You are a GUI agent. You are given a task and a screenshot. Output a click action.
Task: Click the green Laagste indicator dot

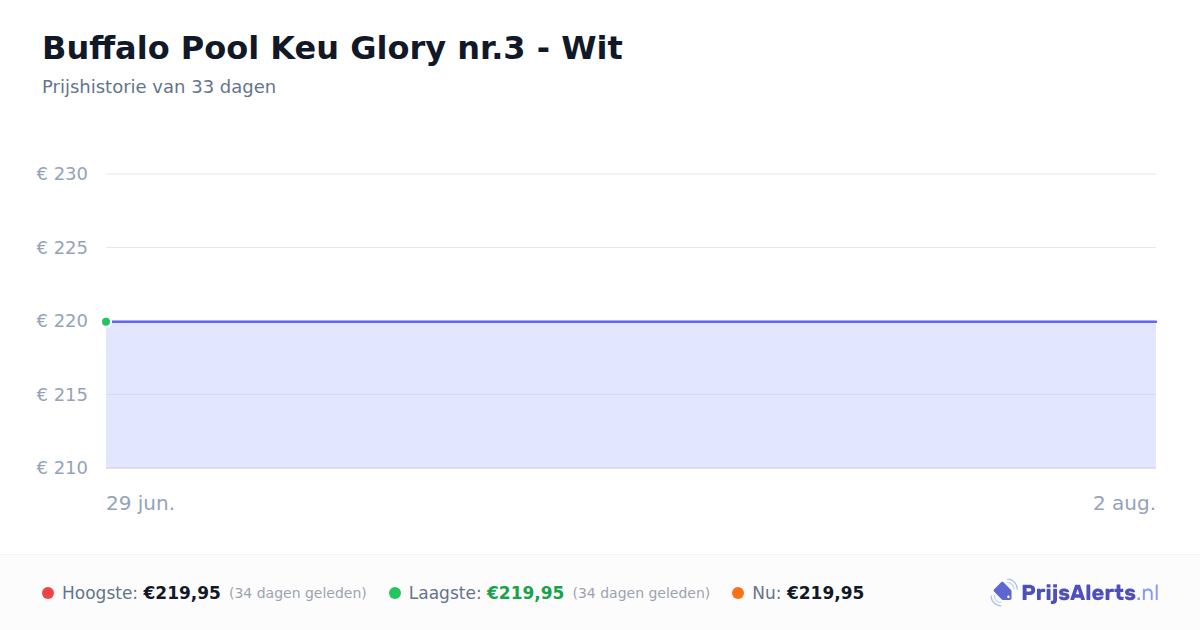tap(395, 593)
